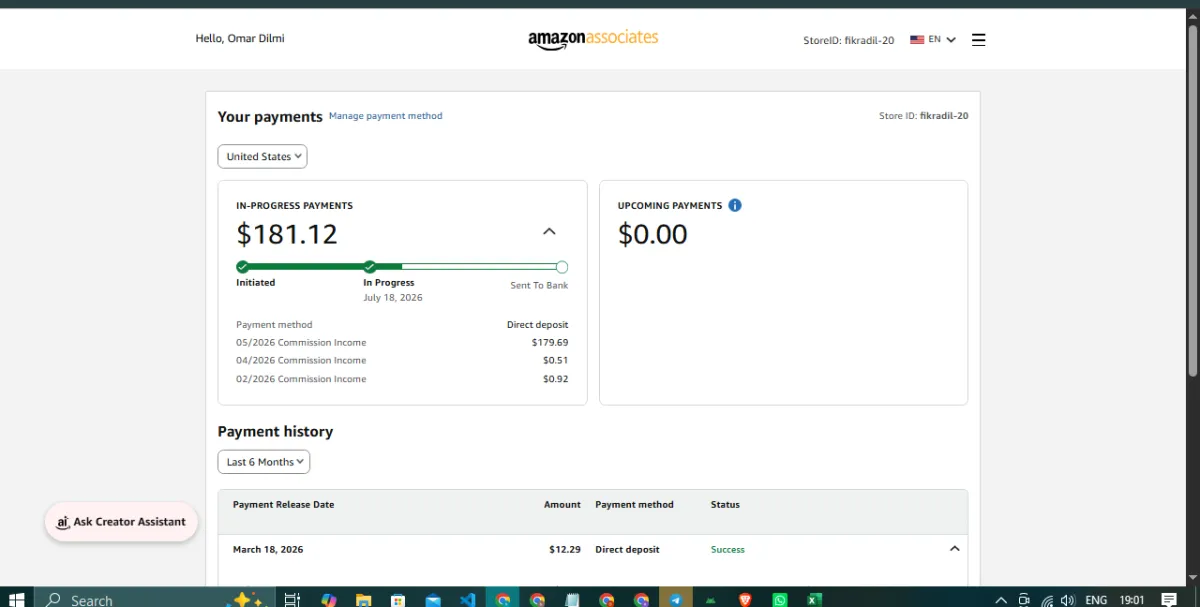Image resolution: width=1200 pixels, height=607 pixels.
Task: Click the Sent To Bank step circle
Action: 562,267
